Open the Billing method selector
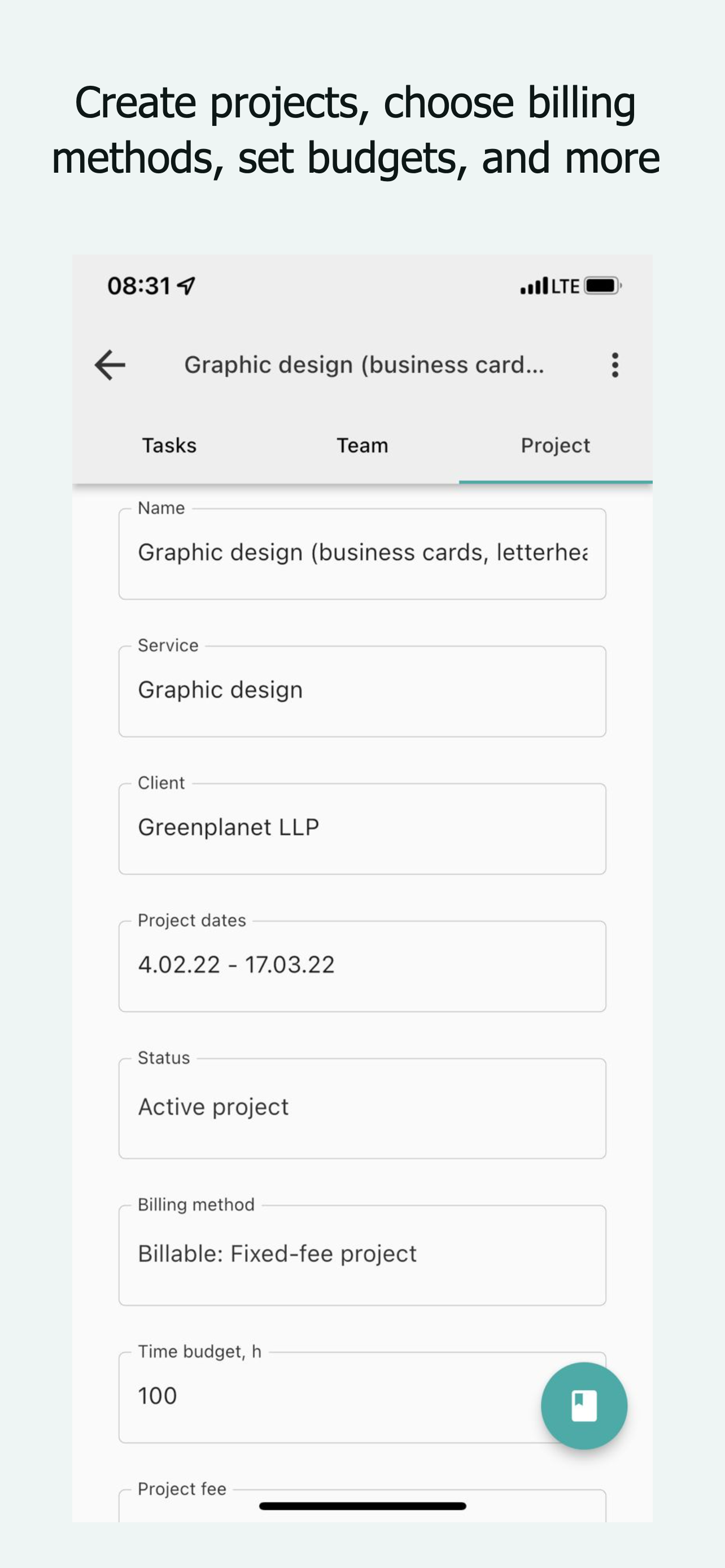The image size is (725, 1568). [x=362, y=1255]
